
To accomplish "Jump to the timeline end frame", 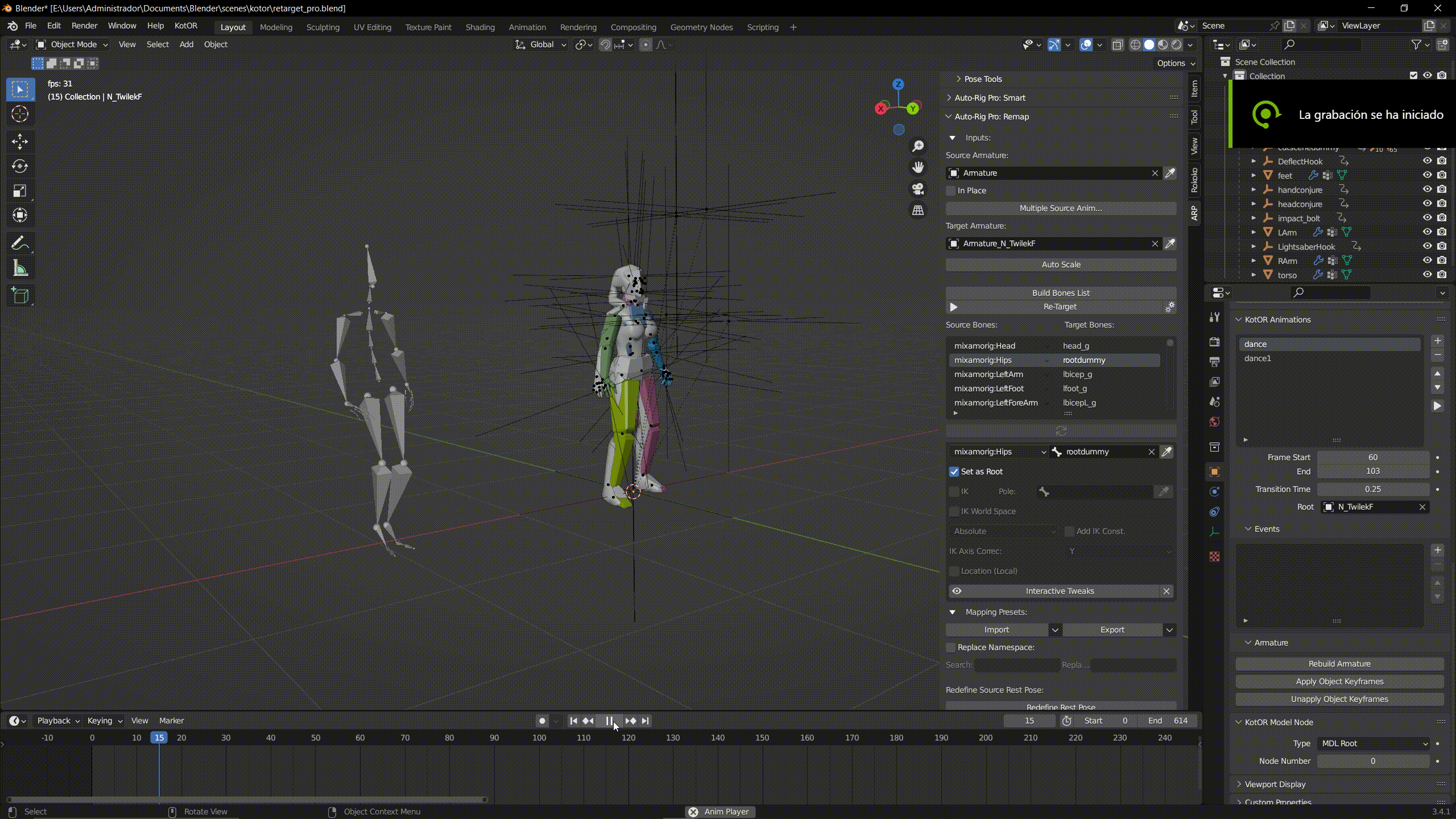I will coord(645,721).
